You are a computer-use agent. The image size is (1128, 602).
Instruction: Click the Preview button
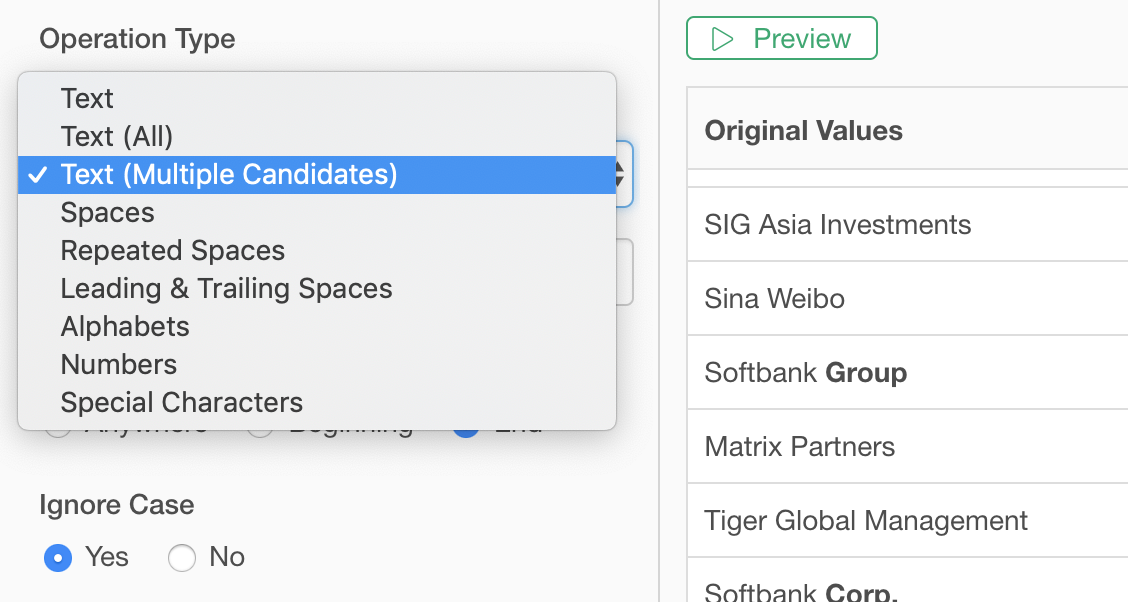781,37
